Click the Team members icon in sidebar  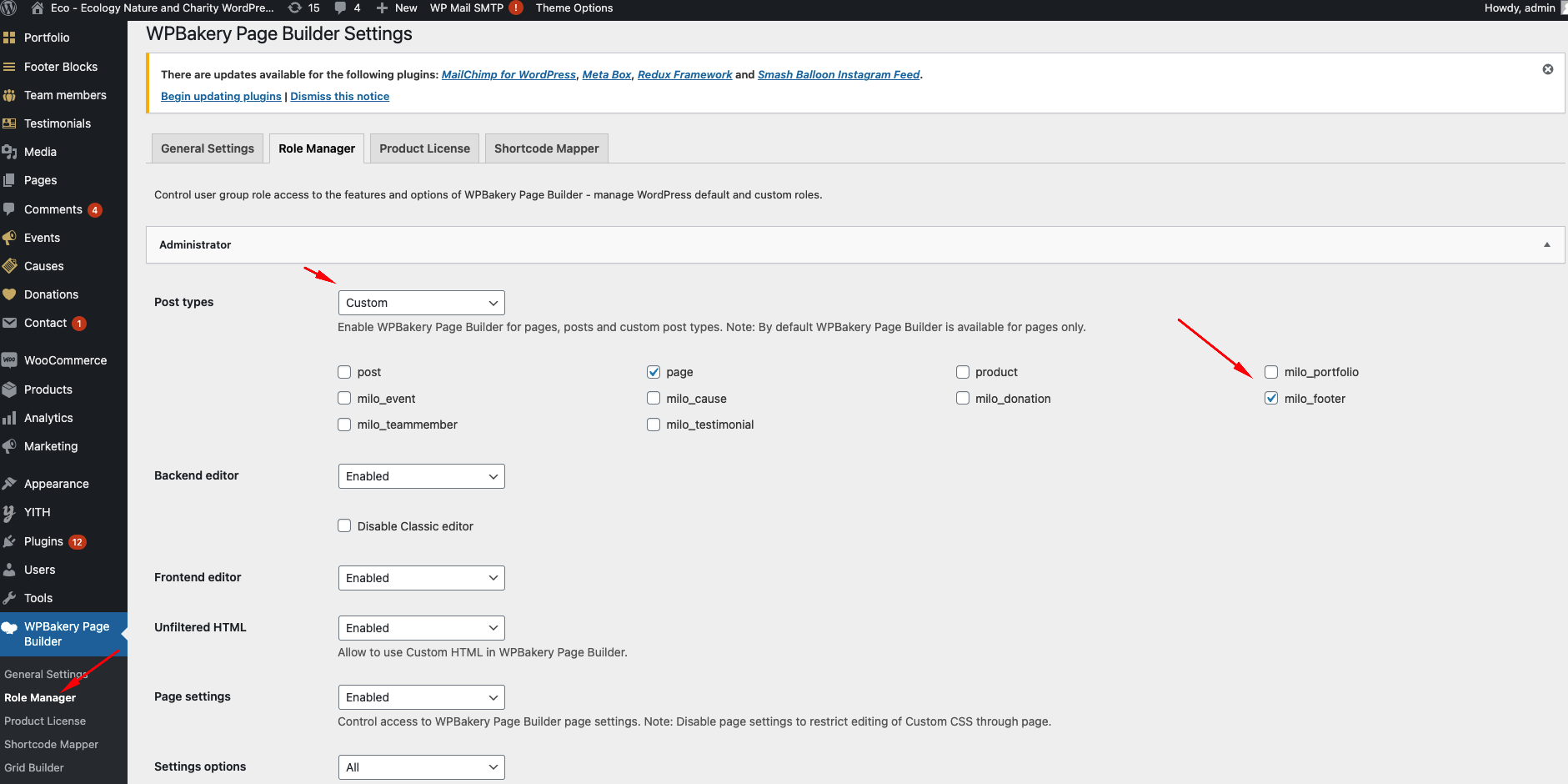point(9,95)
